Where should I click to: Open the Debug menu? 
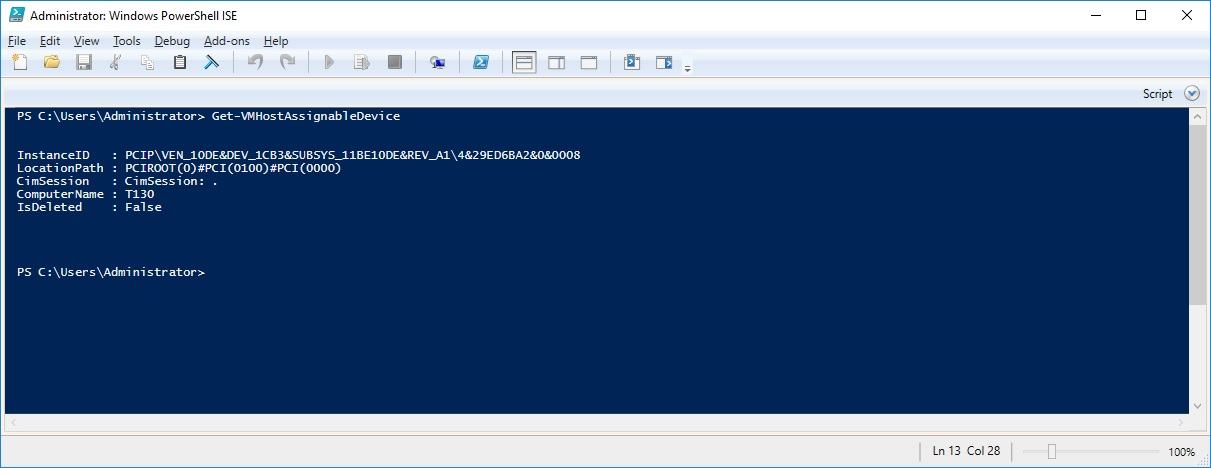pyautogui.click(x=172, y=41)
